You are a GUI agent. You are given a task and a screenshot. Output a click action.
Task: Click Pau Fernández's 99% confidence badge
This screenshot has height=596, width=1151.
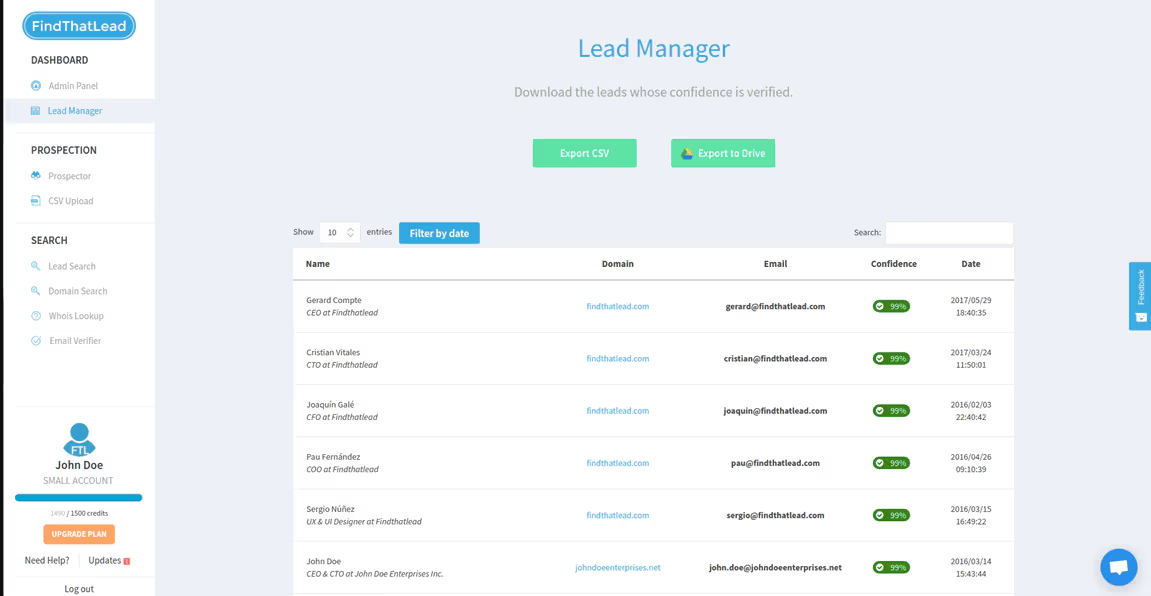pos(891,463)
